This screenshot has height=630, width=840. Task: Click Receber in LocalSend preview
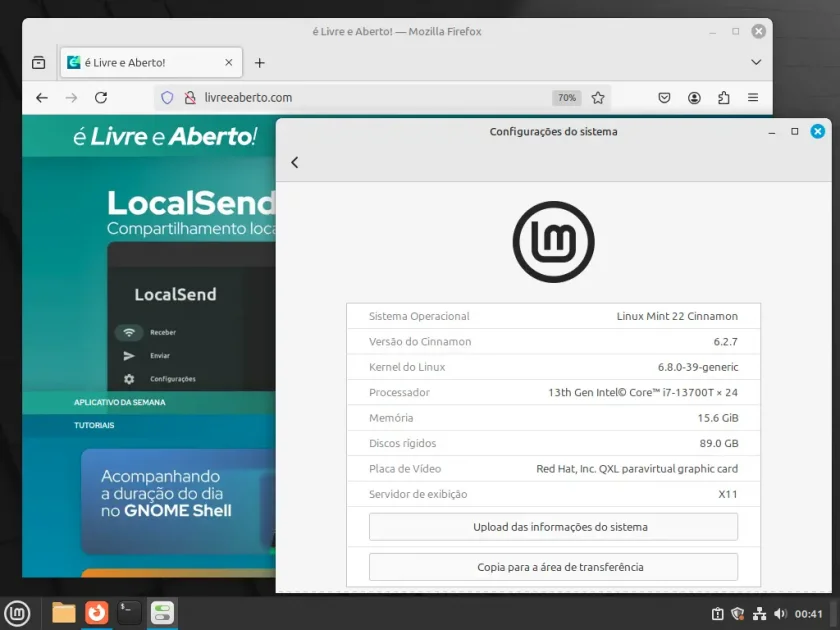pyautogui.click(x=163, y=332)
